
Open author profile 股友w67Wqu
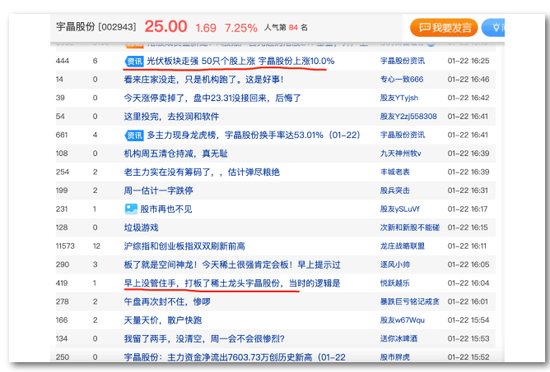click(402, 320)
